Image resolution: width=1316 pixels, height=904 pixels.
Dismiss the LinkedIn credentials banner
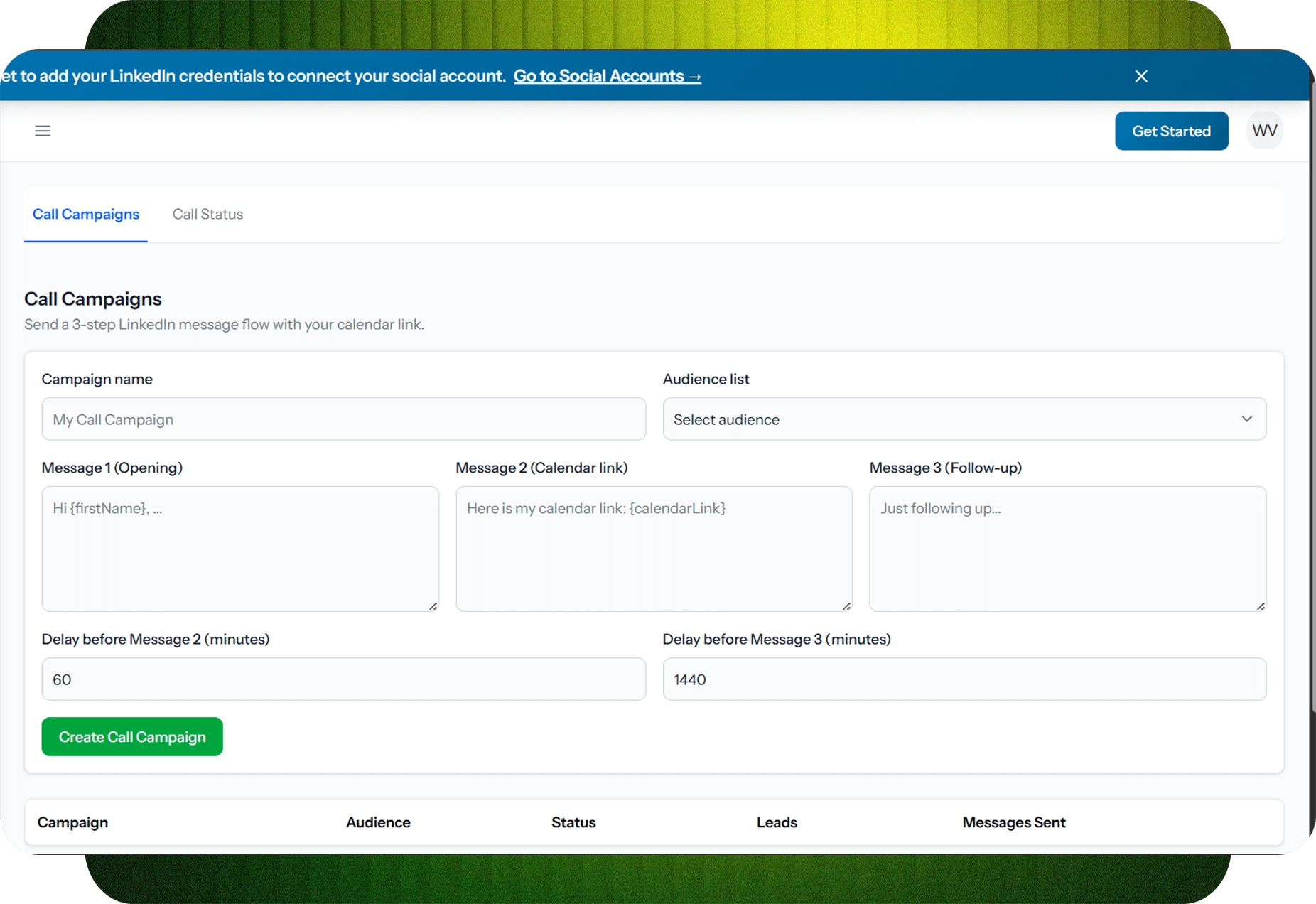tap(1141, 76)
